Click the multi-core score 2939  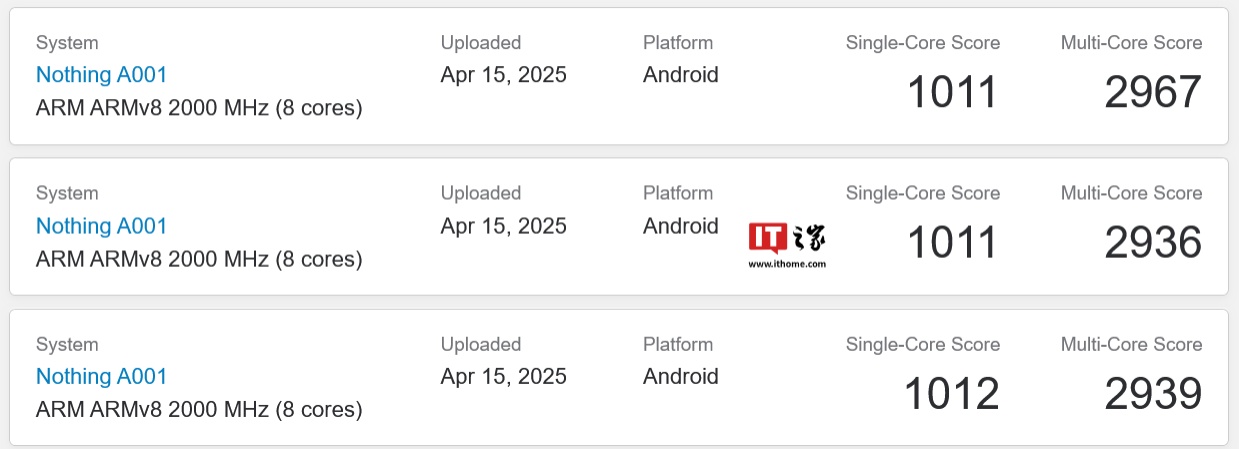tap(1152, 394)
